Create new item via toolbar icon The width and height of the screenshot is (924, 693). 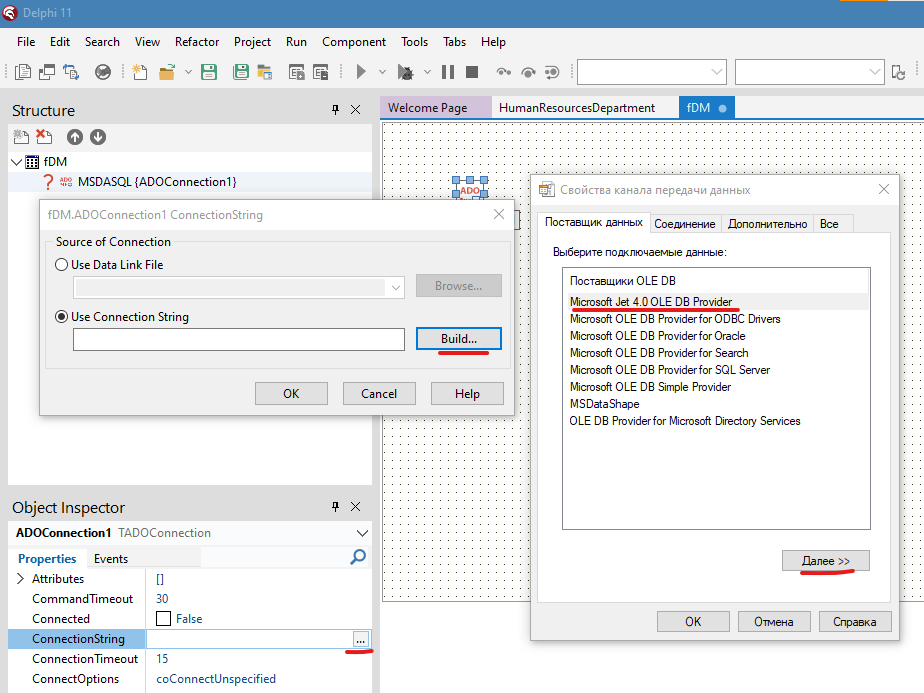(140, 72)
